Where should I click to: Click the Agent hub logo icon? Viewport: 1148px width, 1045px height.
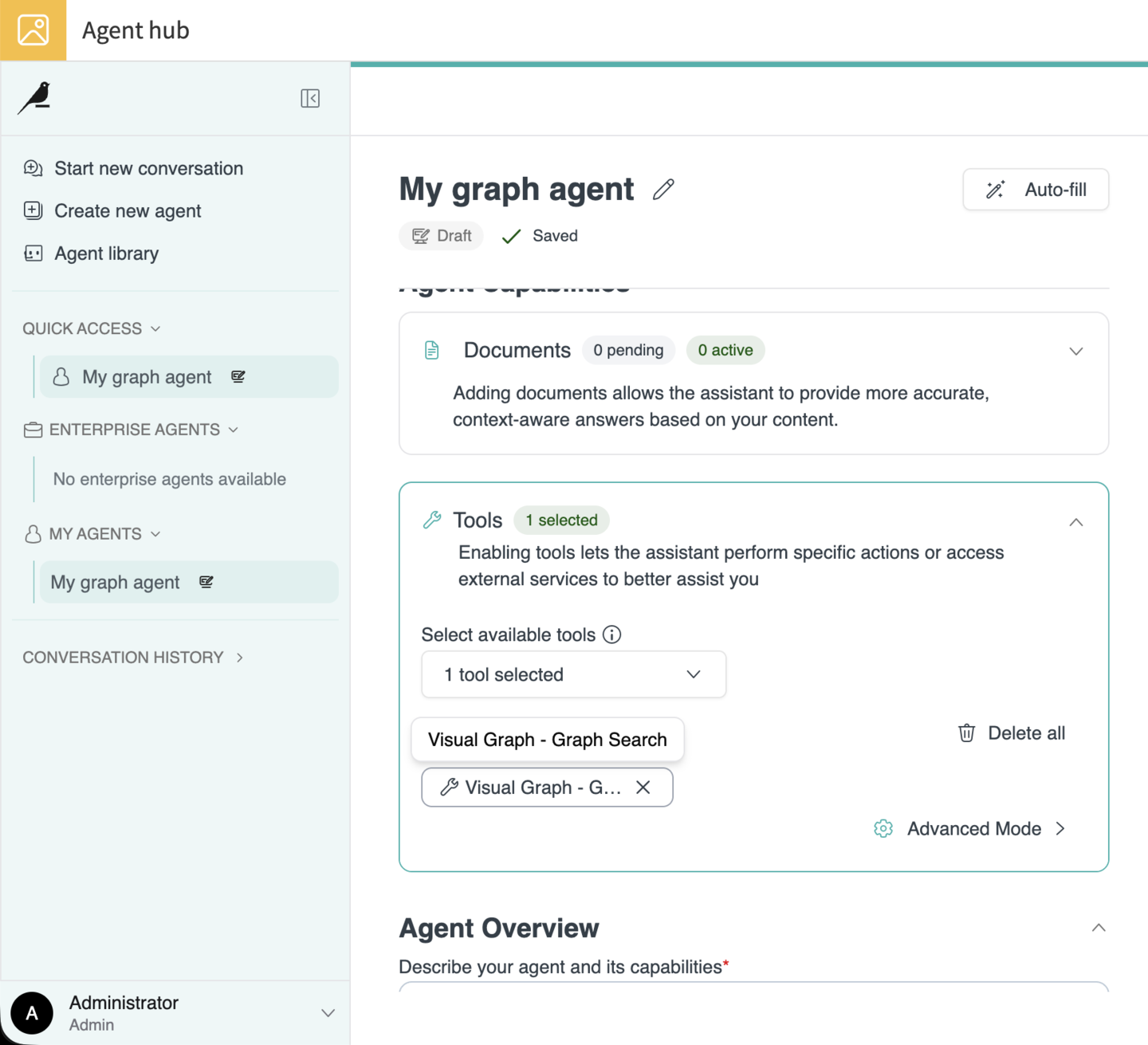point(33,30)
